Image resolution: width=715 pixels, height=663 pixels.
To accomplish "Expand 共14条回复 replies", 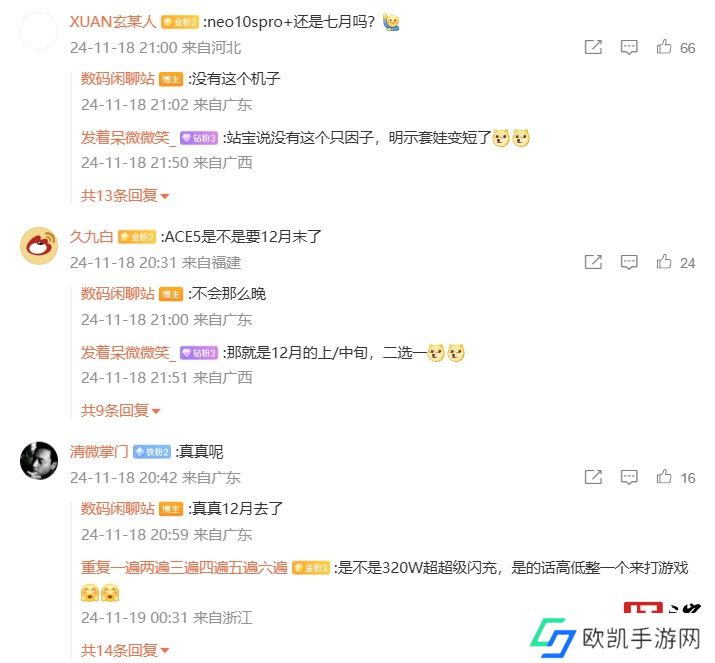I will [x=124, y=650].
